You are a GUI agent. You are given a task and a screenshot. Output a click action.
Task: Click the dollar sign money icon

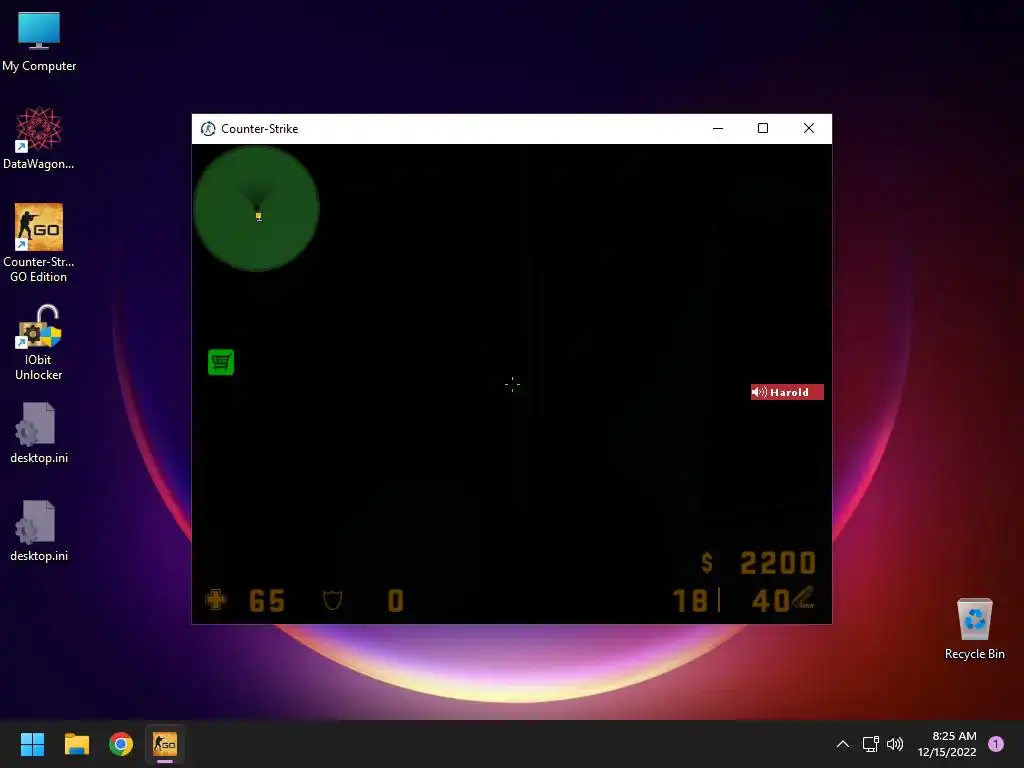(x=707, y=562)
